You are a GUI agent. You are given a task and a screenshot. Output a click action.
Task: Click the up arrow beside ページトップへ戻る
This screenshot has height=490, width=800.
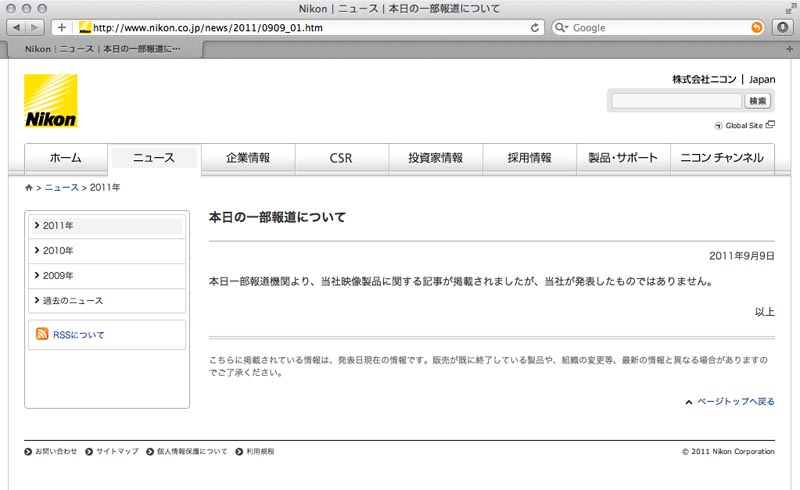point(688,402)
